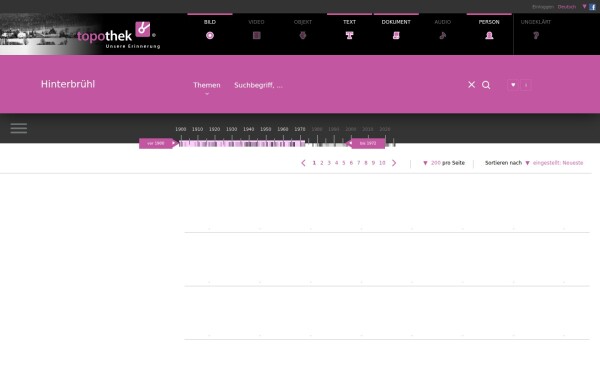Image resolution: width=600 pixels, height=375 pixels.
Task: Go to results page 10
Action: click(382, 163)
